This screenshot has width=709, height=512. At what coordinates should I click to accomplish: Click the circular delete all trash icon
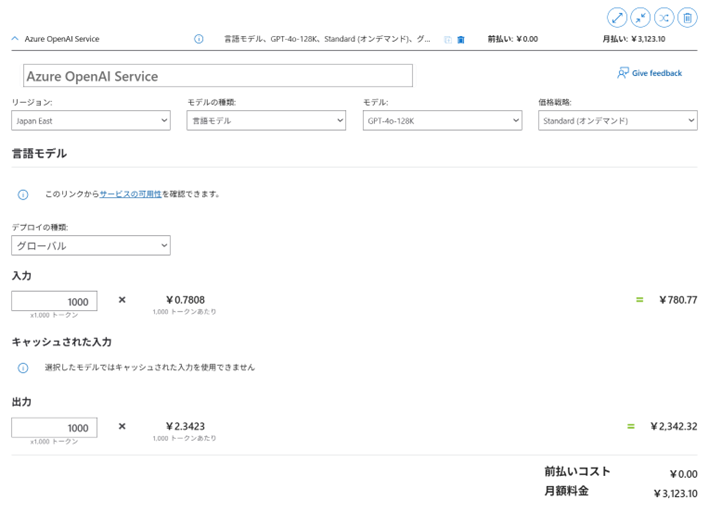pyautogui.click(x=688, y=17)
